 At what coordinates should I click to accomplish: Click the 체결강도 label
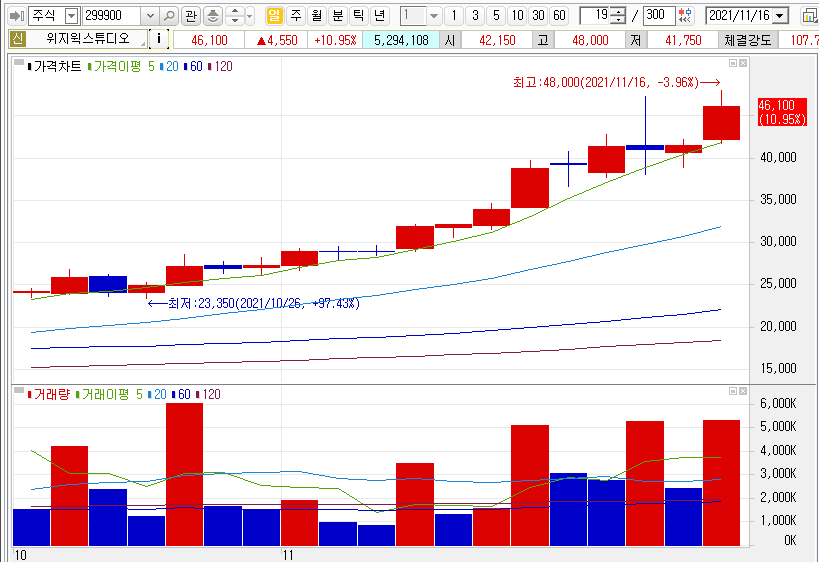[x=747, y=40]
